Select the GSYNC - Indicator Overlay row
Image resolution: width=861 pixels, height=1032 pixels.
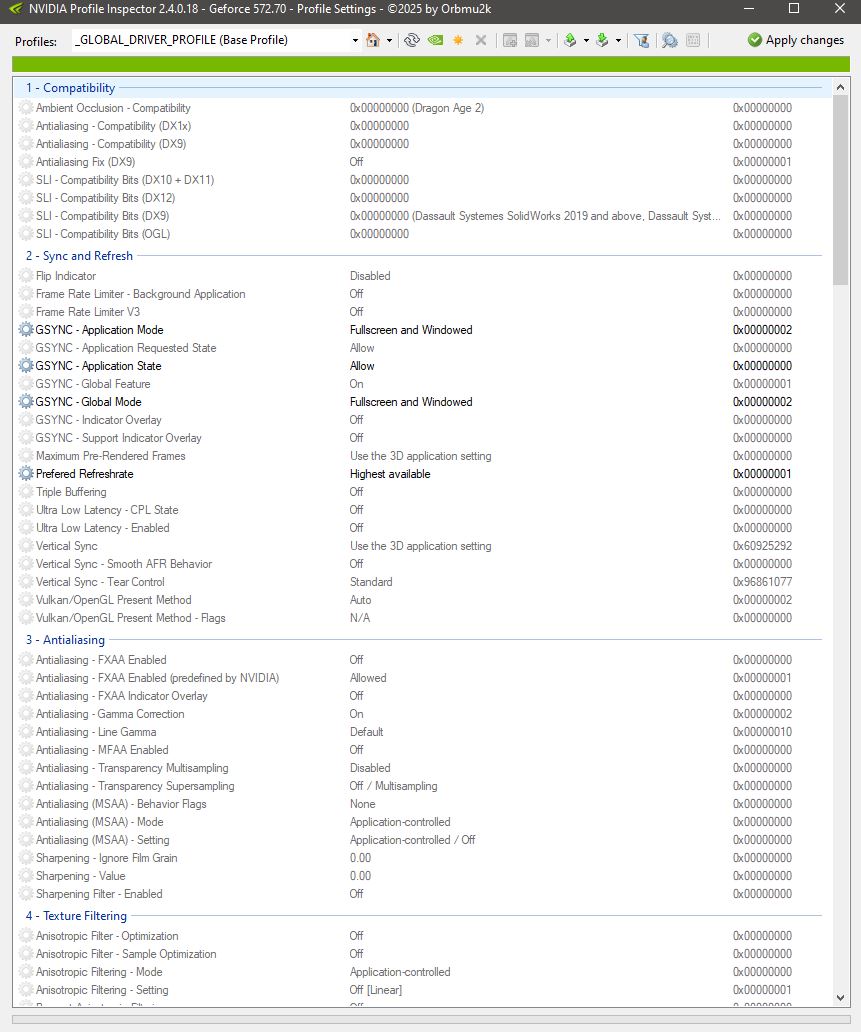tap(421, 420)
